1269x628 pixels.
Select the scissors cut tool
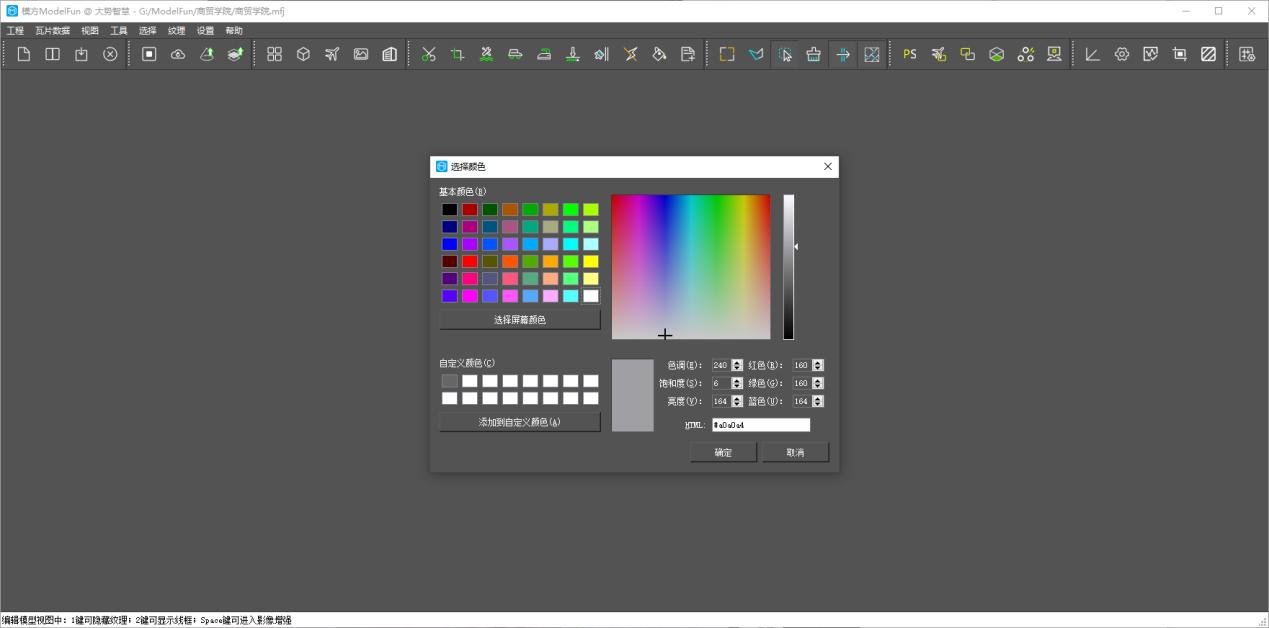(429, 54)
